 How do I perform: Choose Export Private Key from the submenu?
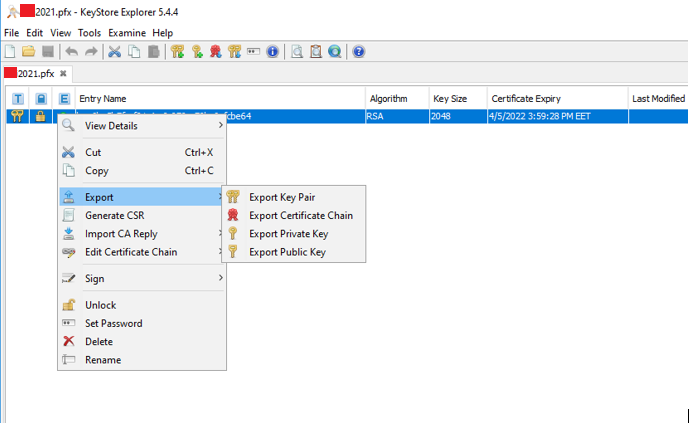[x=288, y=234]
